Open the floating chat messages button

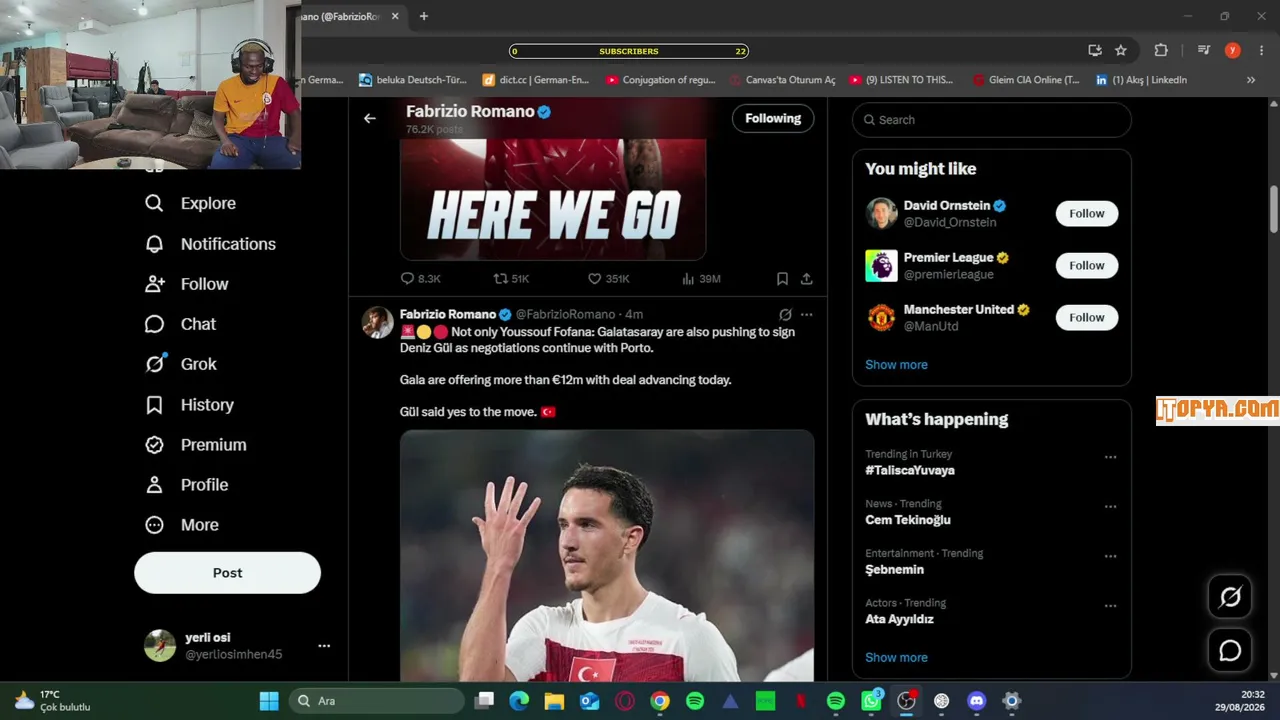pos(1230,651)
